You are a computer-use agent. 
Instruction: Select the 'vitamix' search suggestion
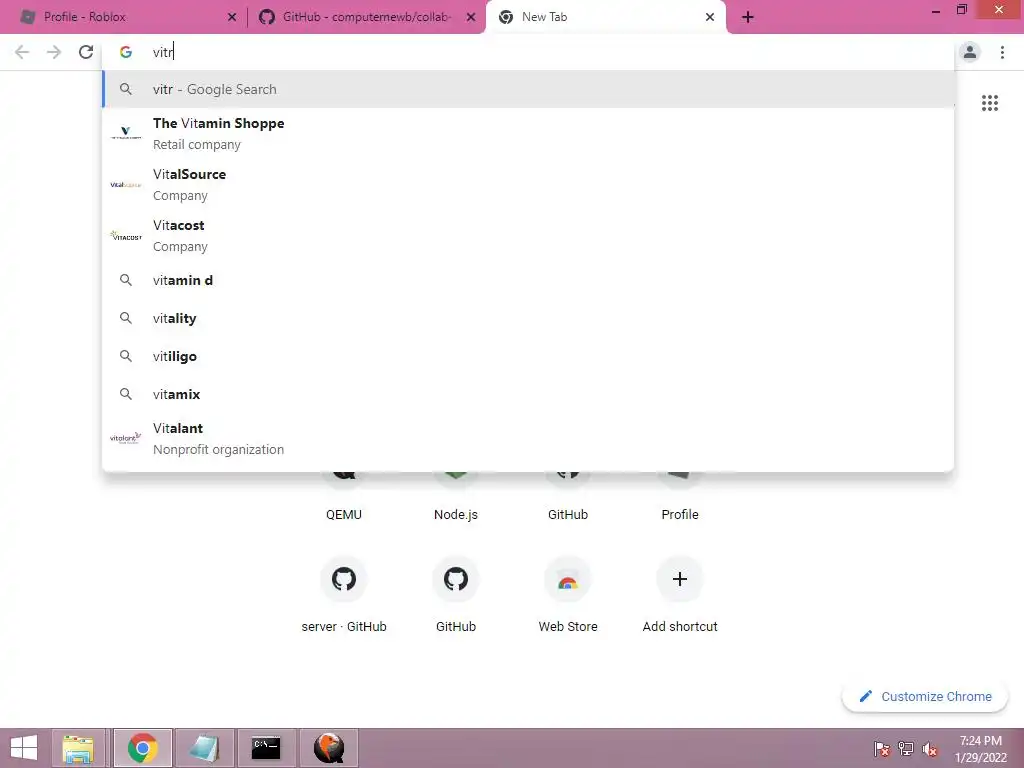(528, 394)
